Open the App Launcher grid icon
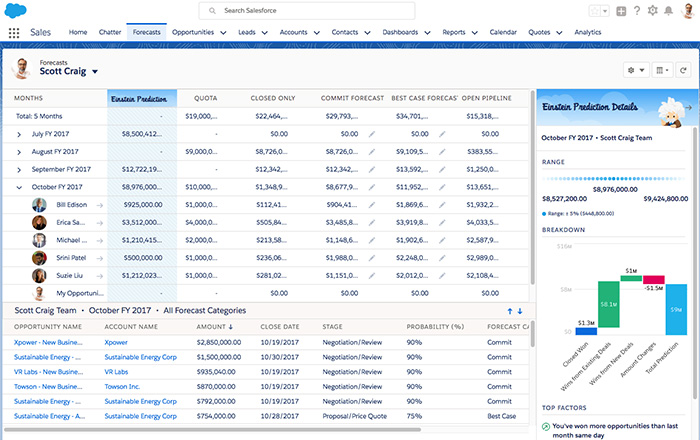The width and height of the screenshot is (700, 440). pos(14,32)
